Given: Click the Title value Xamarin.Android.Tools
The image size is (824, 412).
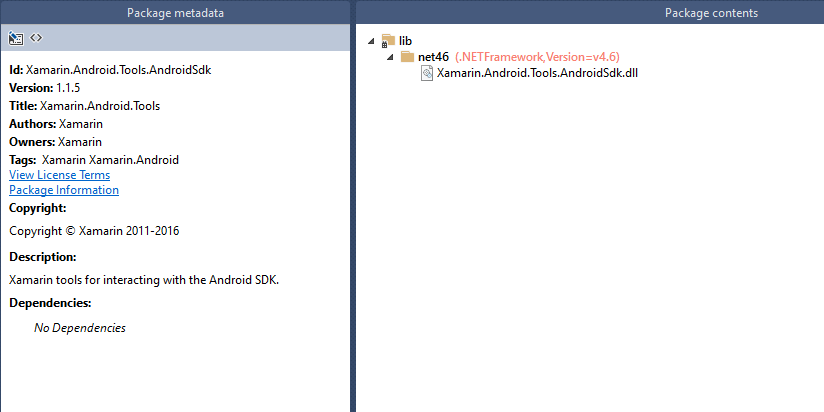Looking at the screenshot, I should pos(100,106).
